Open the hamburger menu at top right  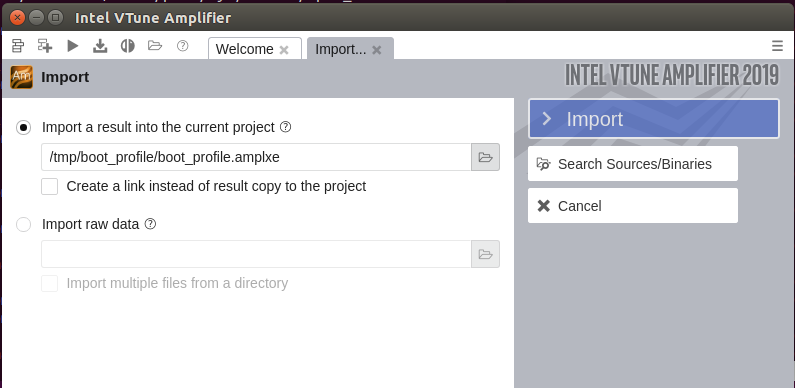(777, 46)
